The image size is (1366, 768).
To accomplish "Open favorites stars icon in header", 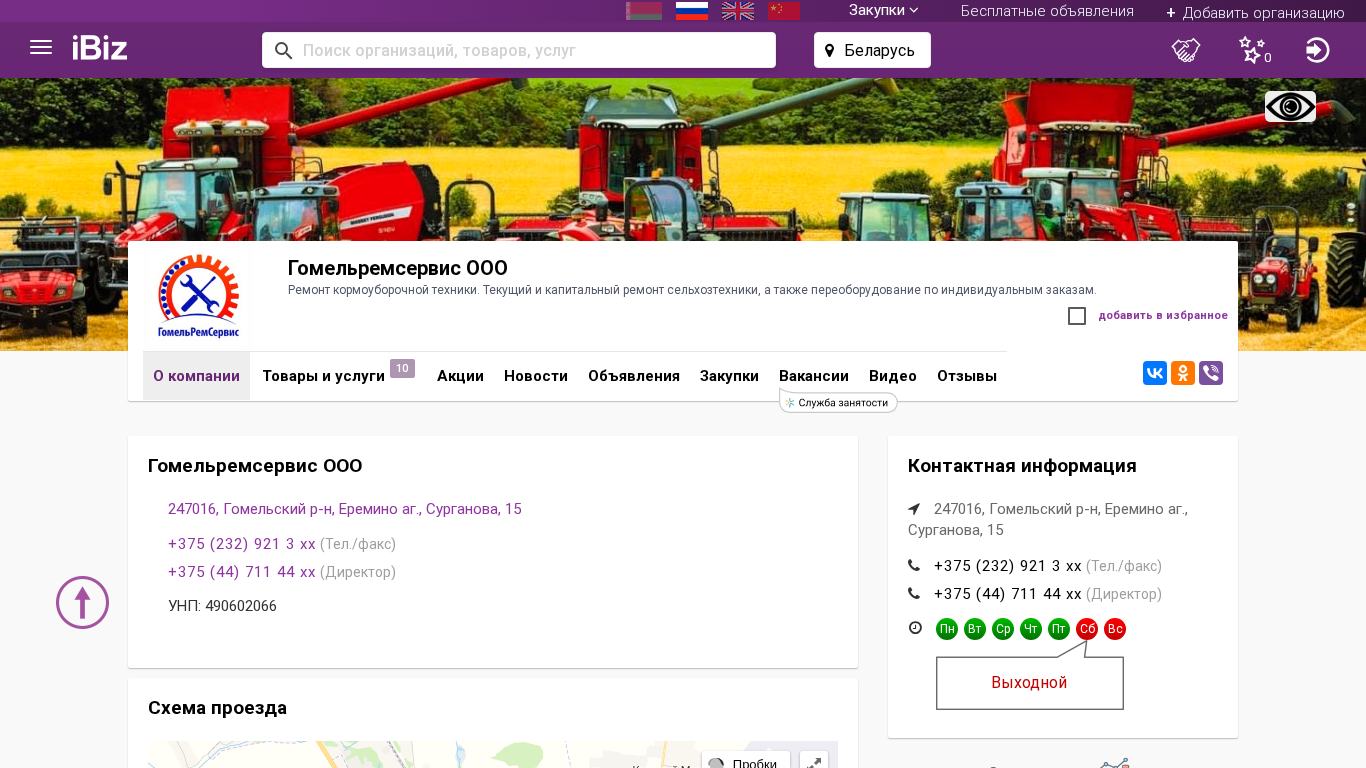I will 1252,50.
